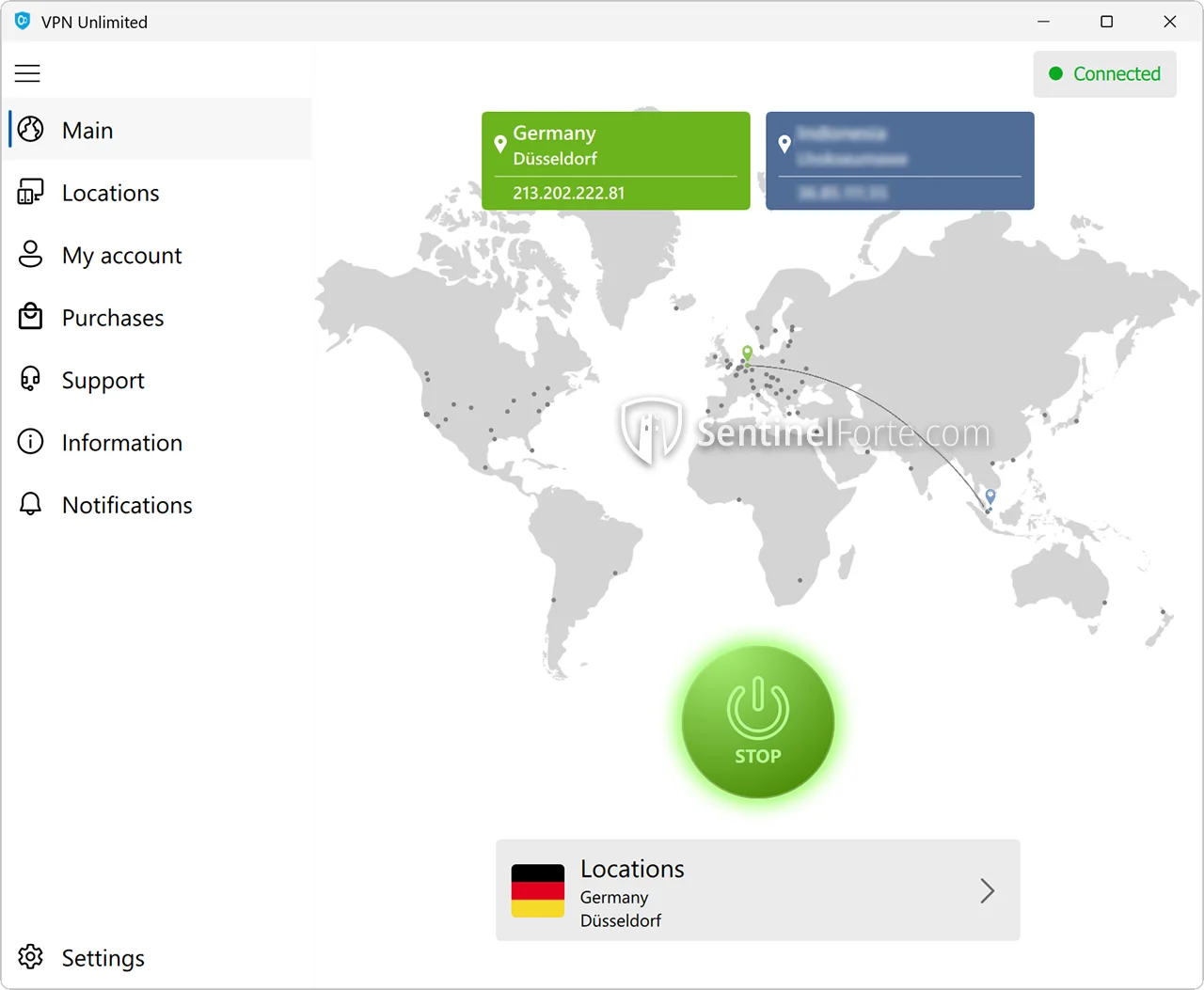Viewport: 1204px width, 990px height.
Task: Click the STOP label
Action: (758, 756)
